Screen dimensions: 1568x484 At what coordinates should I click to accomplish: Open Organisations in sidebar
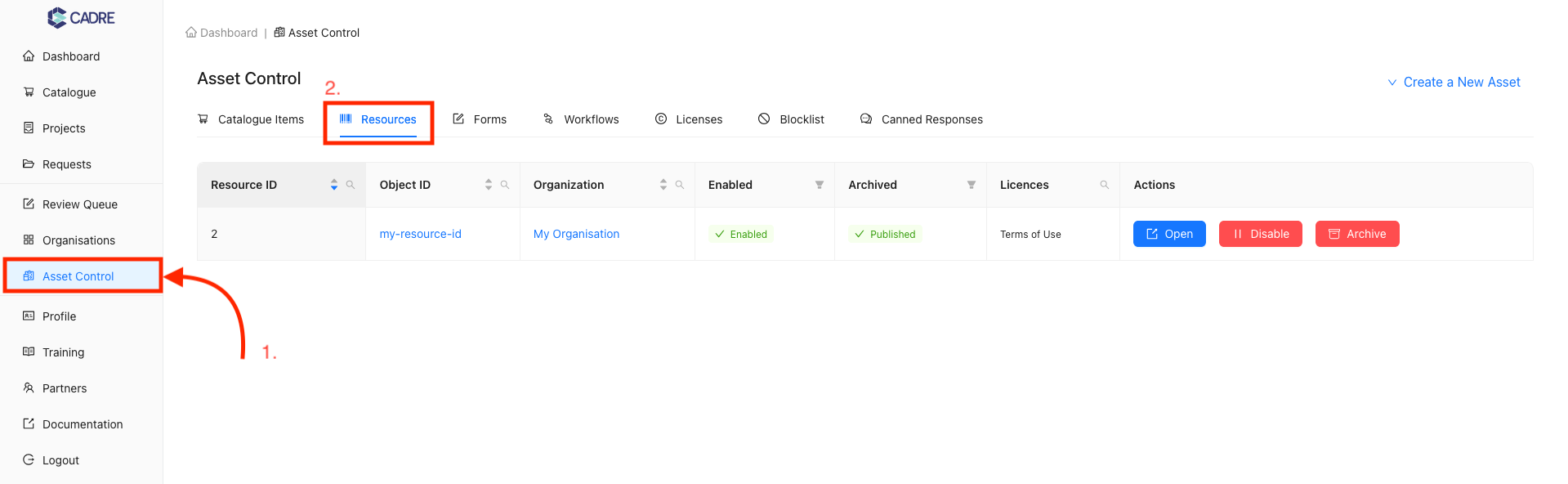(x=82, y=240)
